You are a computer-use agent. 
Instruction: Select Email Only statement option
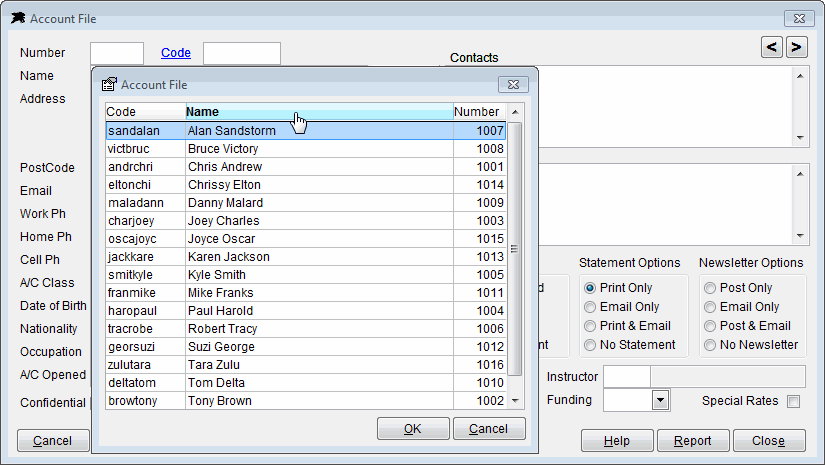pos(590,307)
